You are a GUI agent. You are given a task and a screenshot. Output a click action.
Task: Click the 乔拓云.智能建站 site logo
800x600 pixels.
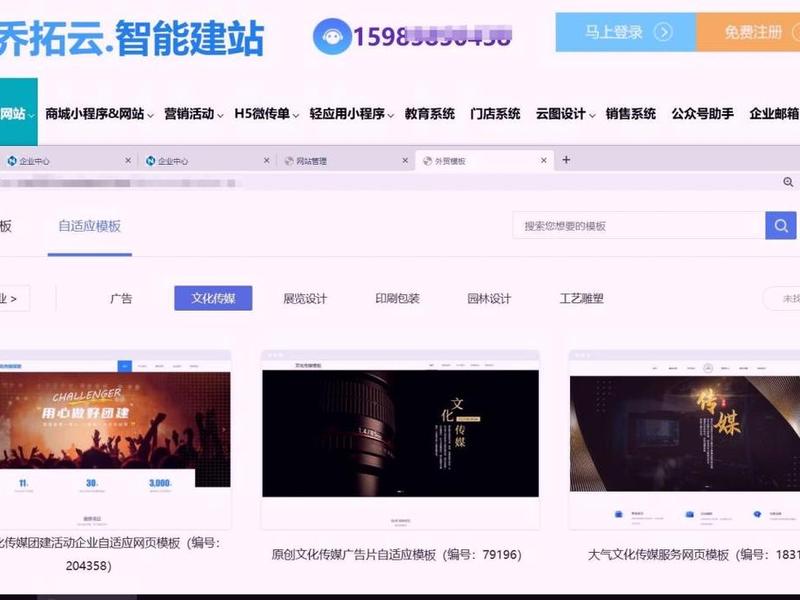click(132, 38)
